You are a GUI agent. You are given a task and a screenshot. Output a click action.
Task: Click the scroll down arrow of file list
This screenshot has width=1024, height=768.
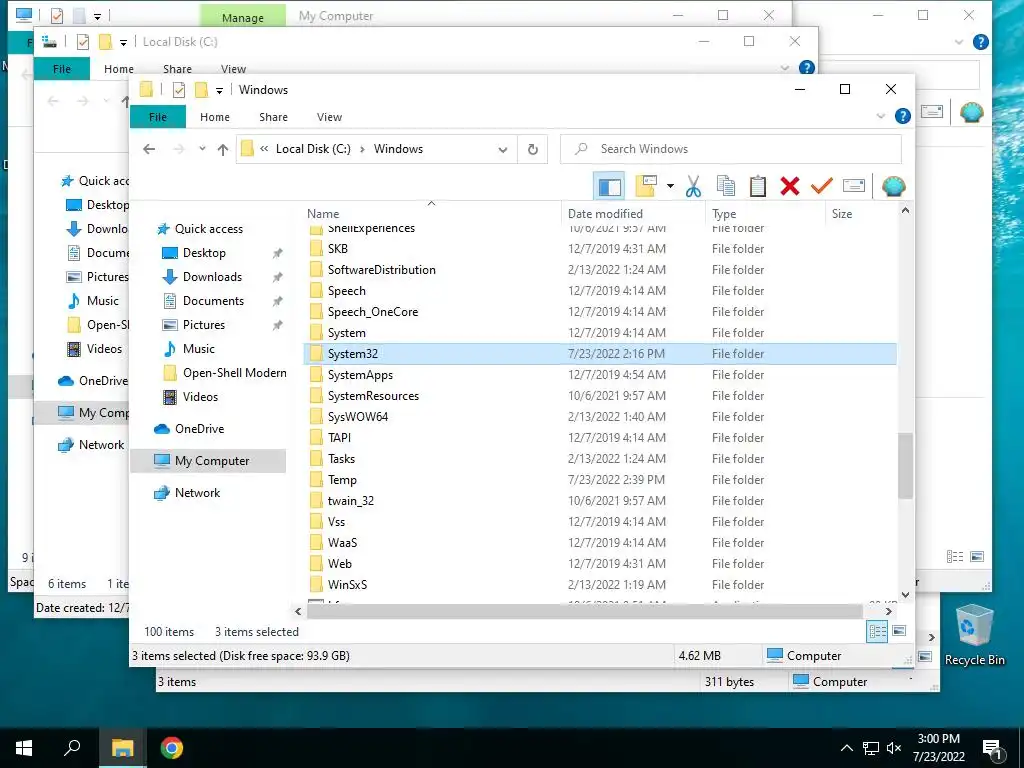pos(905,595)
